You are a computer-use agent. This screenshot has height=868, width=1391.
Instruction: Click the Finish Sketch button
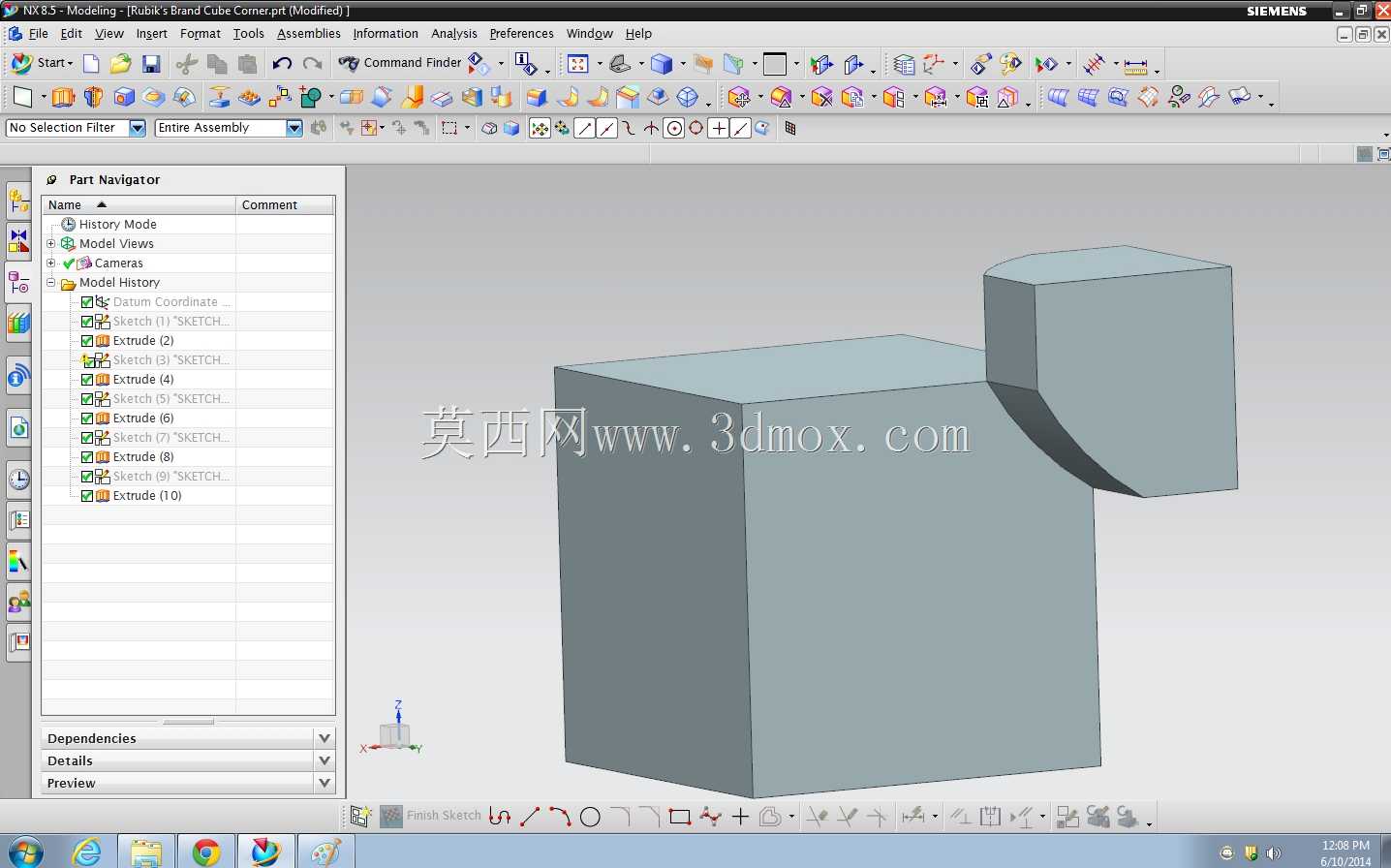[431, 816]
